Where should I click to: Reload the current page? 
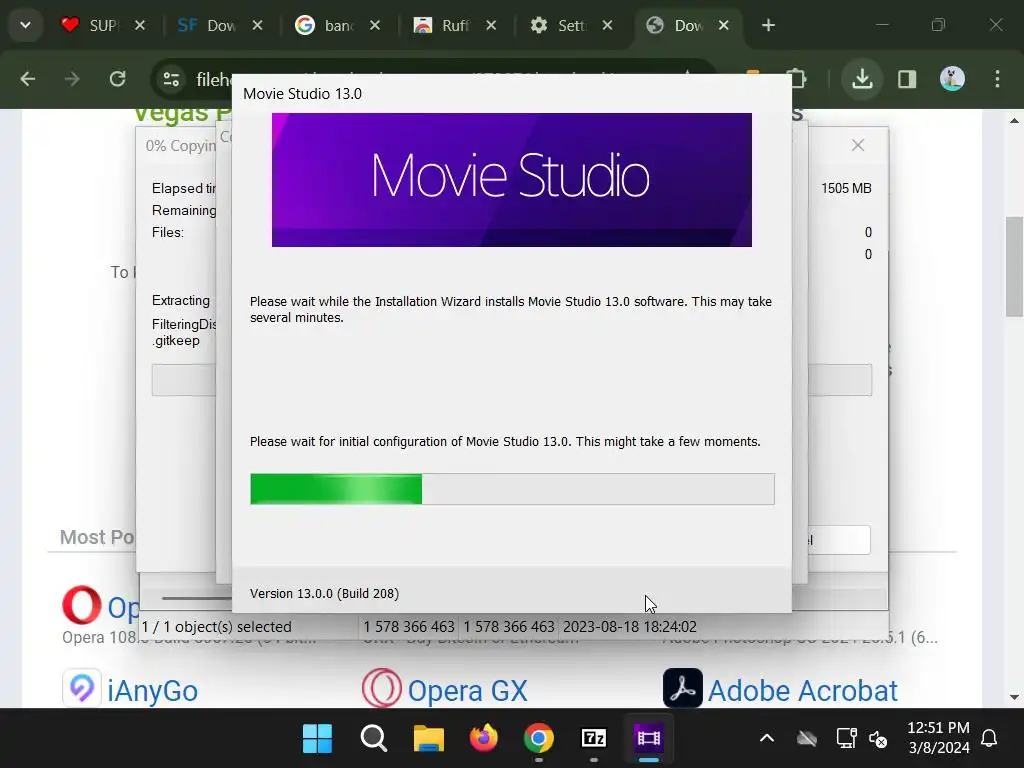coord(118,79)
